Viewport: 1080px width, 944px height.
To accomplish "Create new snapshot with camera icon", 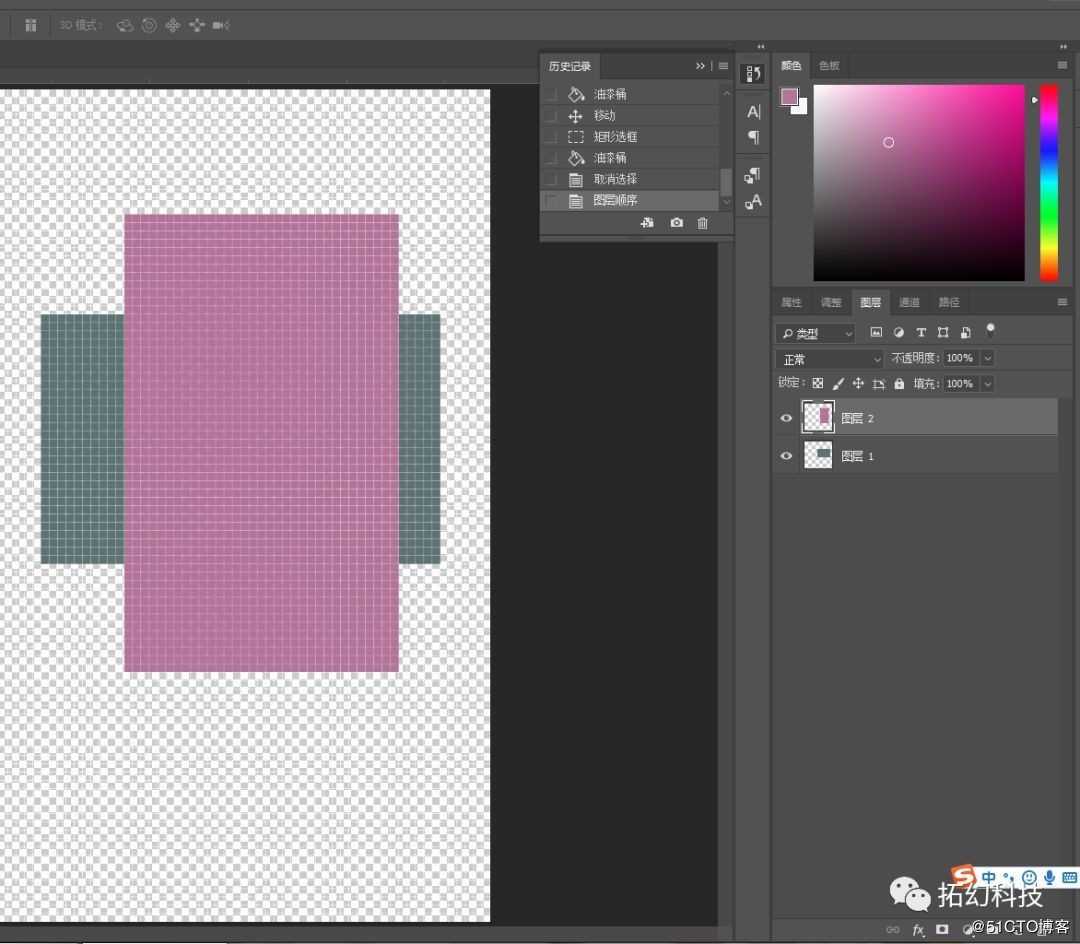I will [676, 223].
